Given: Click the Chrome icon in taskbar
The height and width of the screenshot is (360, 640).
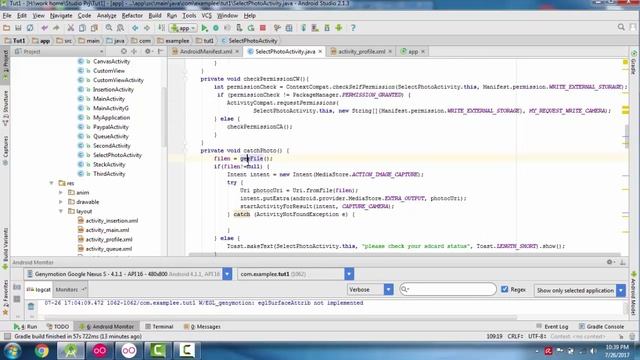Looking at the screenshot, I should 41,351.
